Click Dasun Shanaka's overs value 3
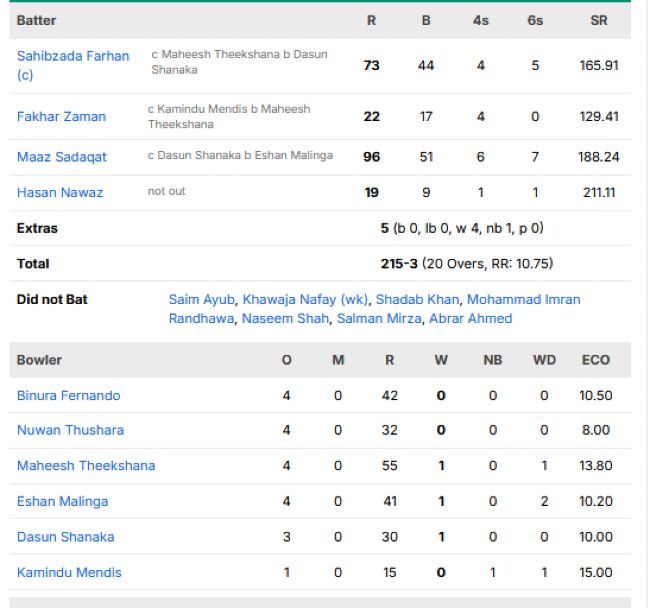 [286, 537]
